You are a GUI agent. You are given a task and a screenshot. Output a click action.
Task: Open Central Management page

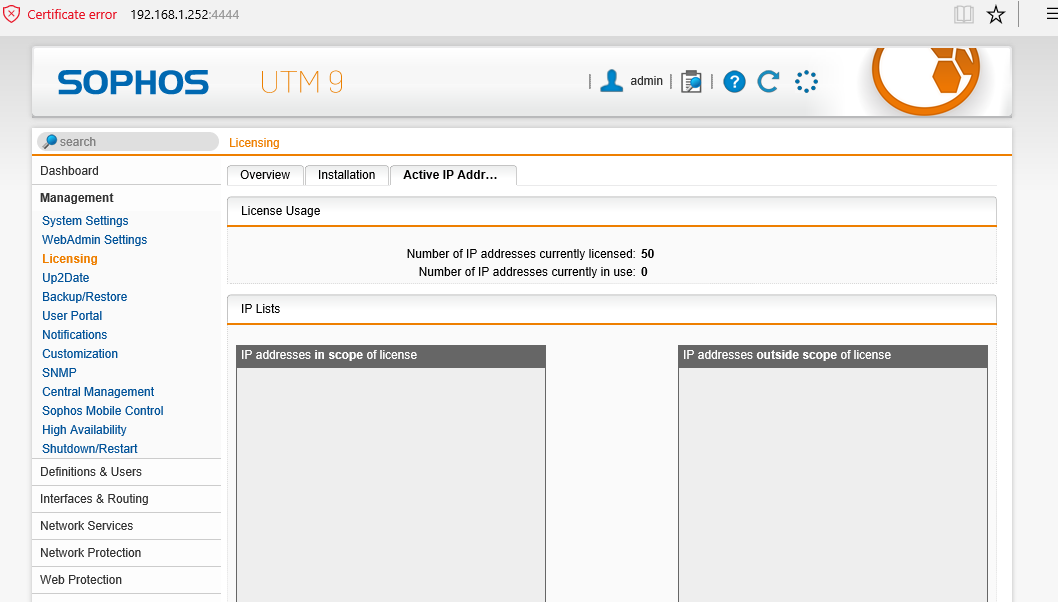[x=98, y=391]
